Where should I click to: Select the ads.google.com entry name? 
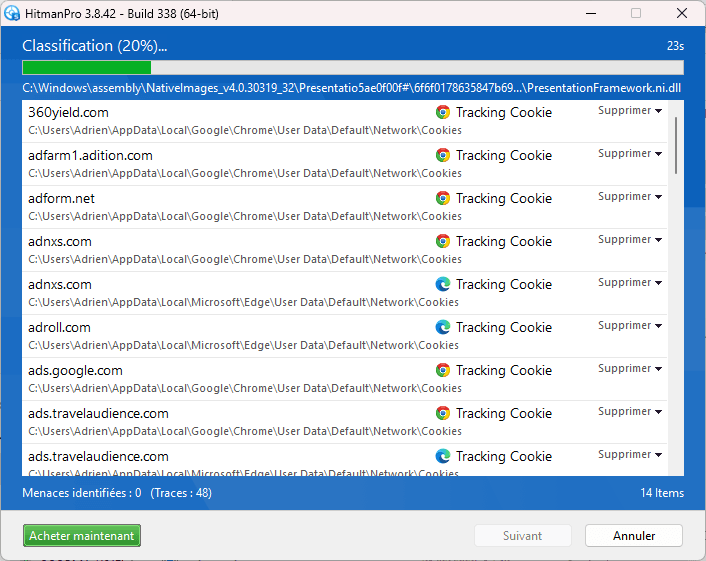pos(75,371)
